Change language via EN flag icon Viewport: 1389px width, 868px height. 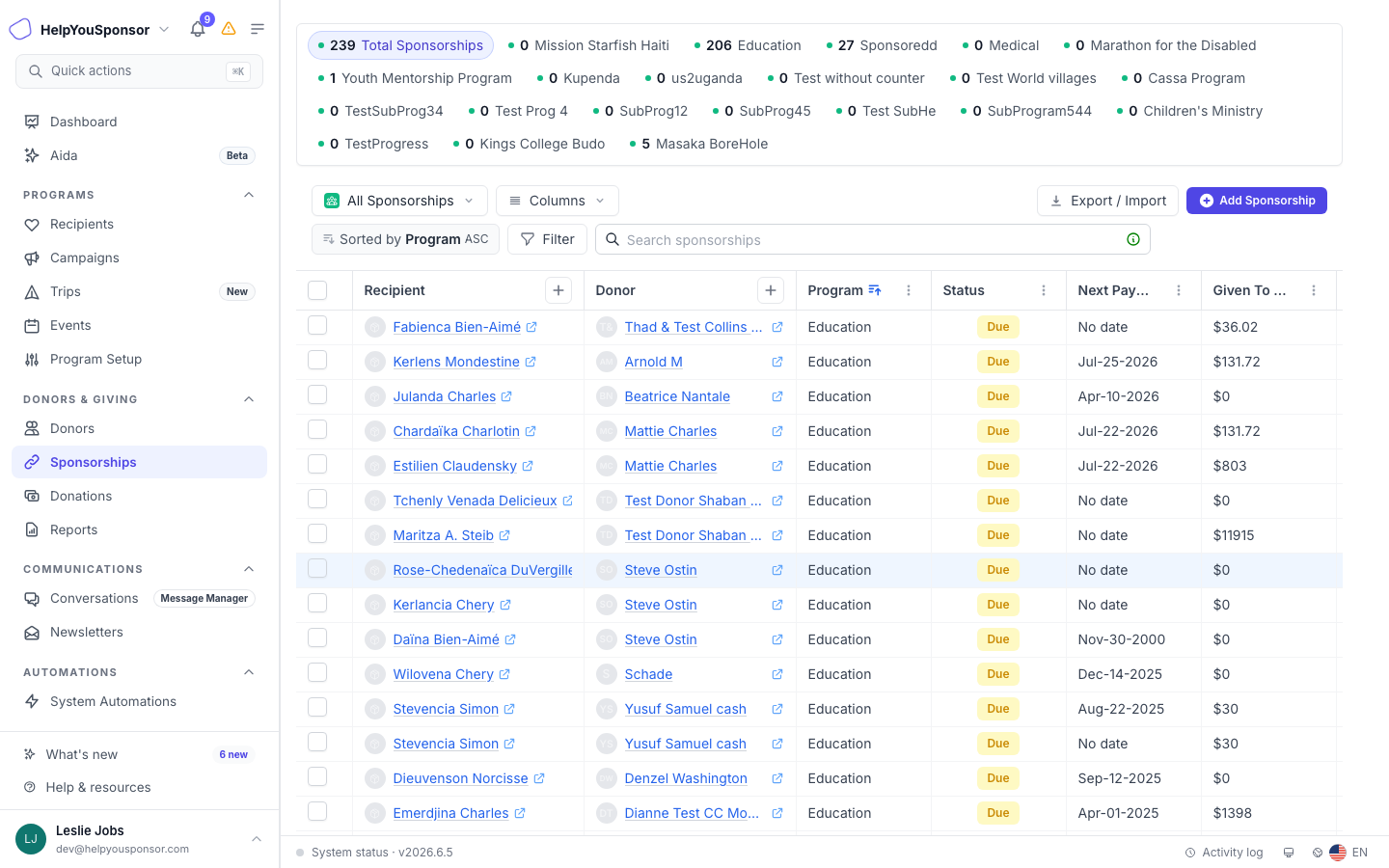tap(1338, 853)
